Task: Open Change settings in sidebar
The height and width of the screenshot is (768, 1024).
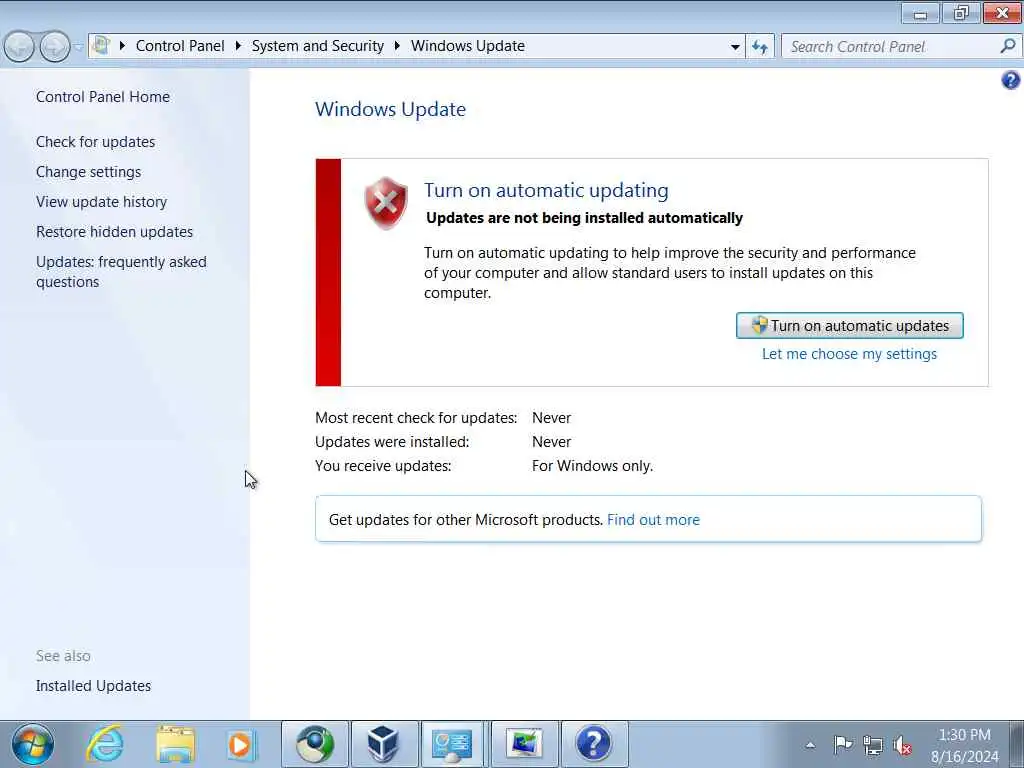Action: pos(88,172)
